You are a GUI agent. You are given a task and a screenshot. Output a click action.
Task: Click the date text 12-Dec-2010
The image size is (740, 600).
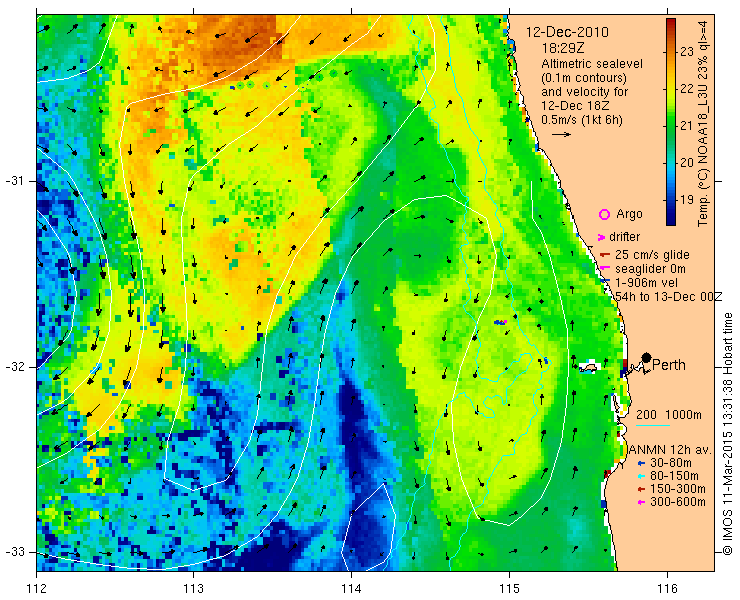point(567,32)
